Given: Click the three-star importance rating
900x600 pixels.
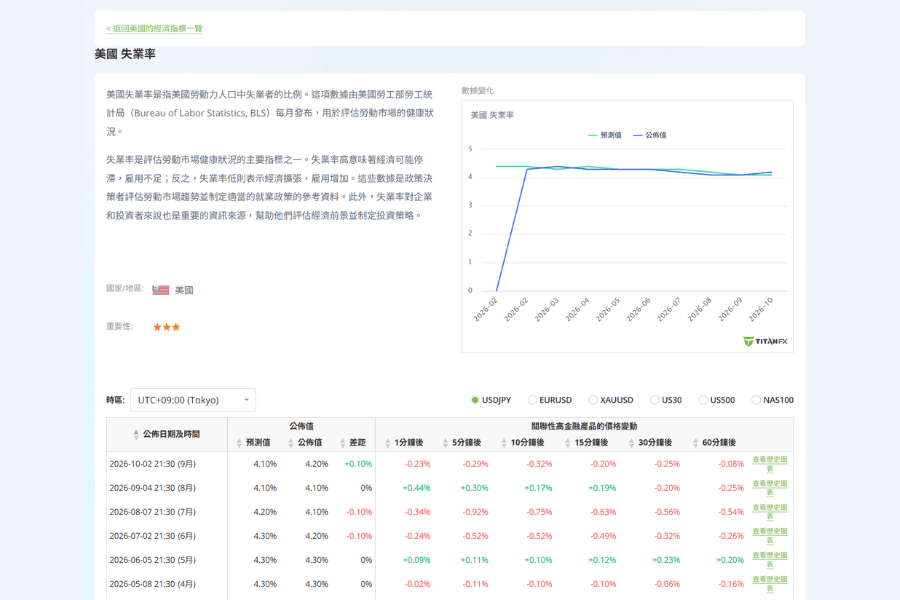Looking at the screenshot, I should tap(166, 327).
